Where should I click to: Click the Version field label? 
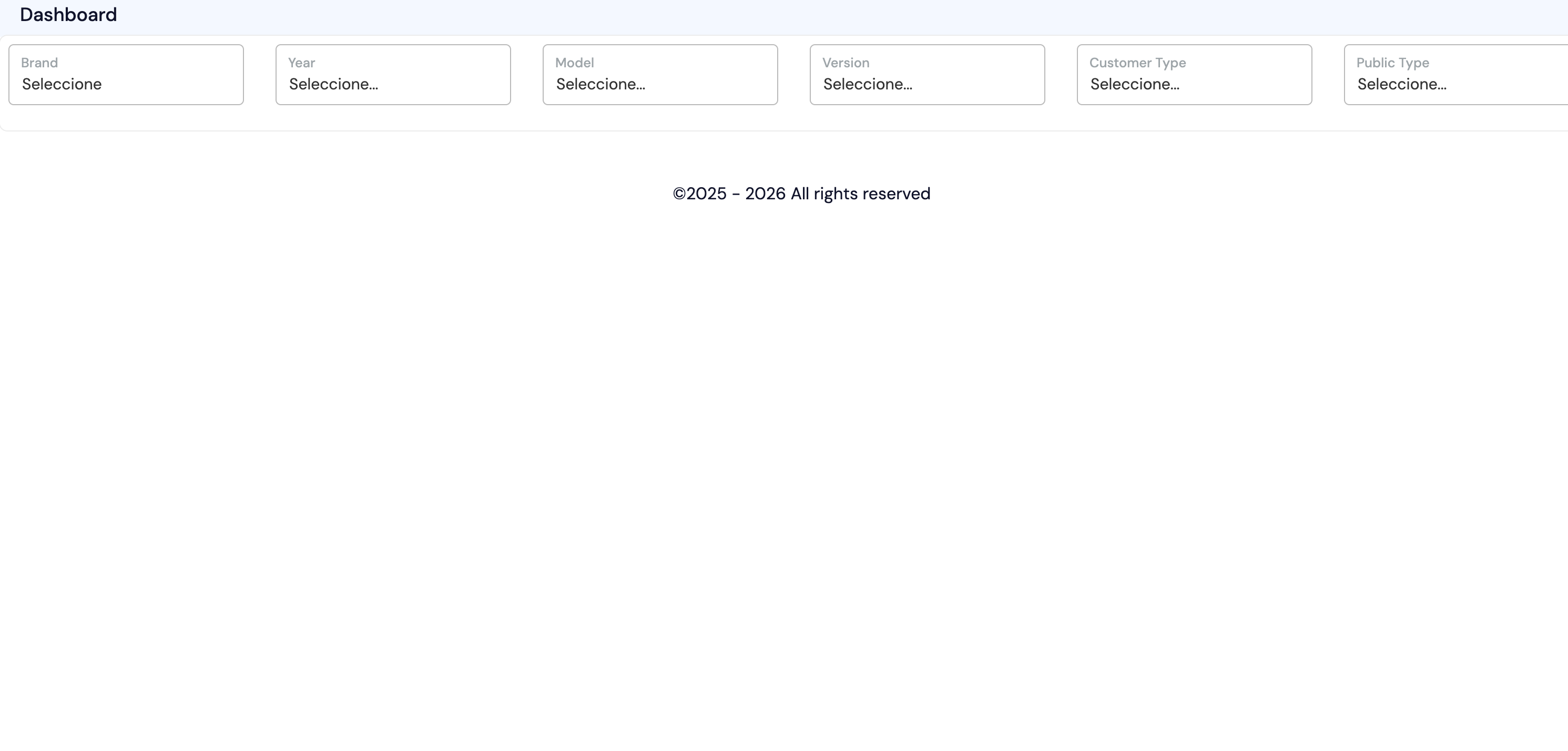tap(846, 62)
